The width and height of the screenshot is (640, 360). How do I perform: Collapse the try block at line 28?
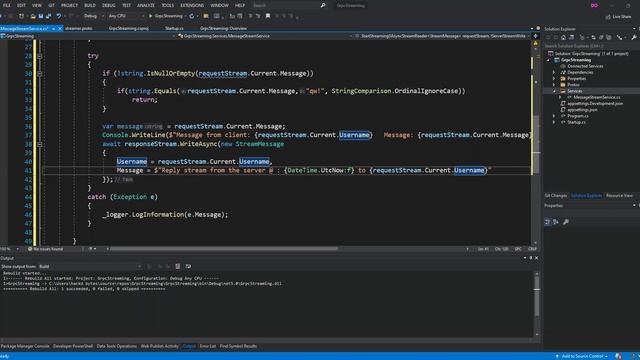40,56
